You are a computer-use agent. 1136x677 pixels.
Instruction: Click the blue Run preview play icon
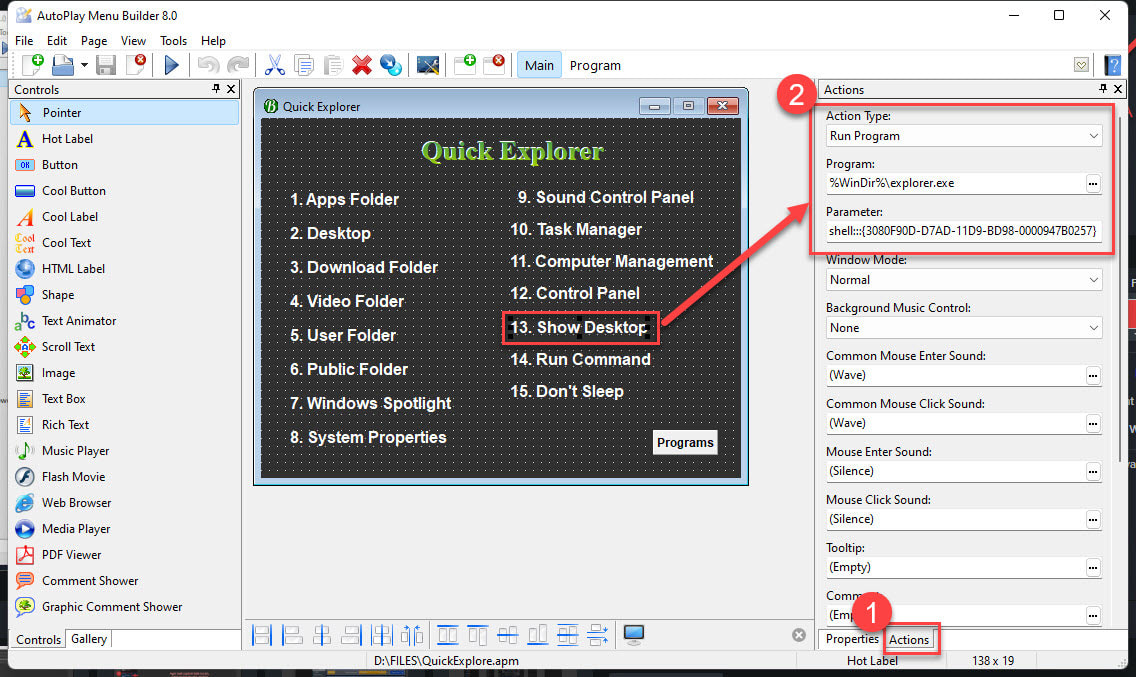tap(171, 65)
